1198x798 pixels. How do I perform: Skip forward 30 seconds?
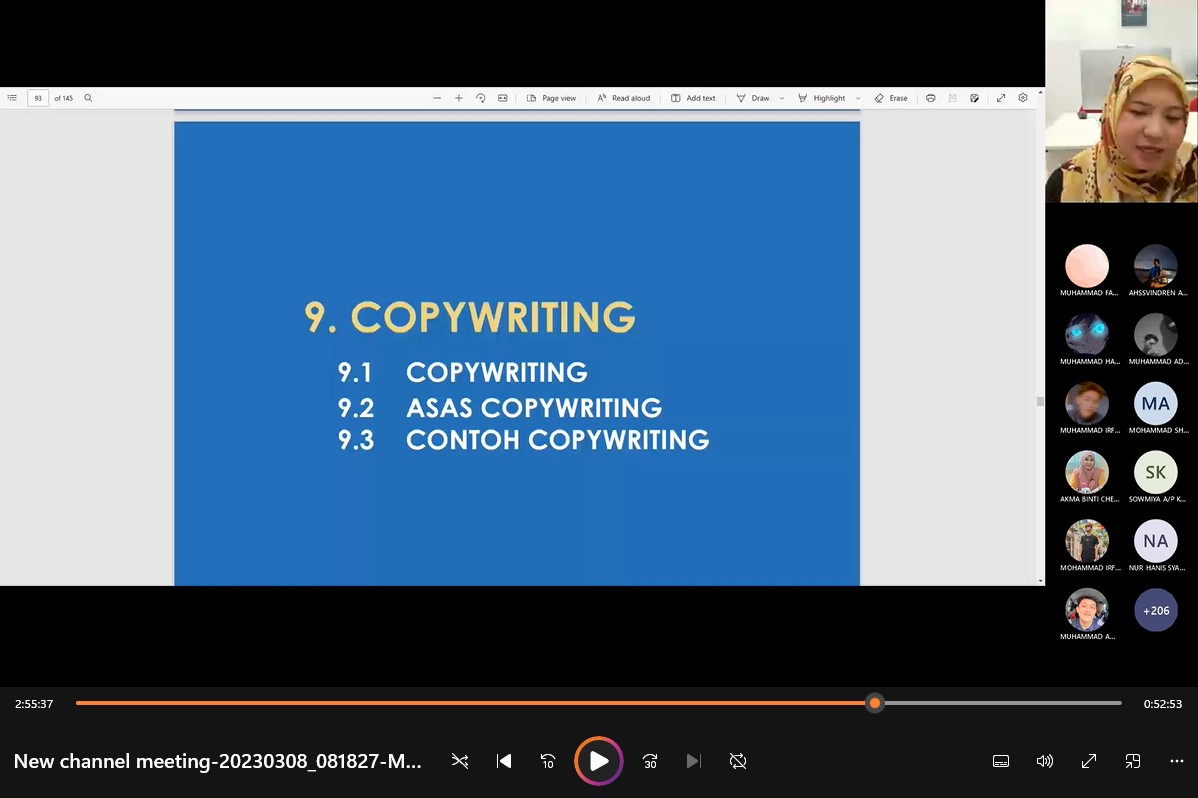(649, 761)
